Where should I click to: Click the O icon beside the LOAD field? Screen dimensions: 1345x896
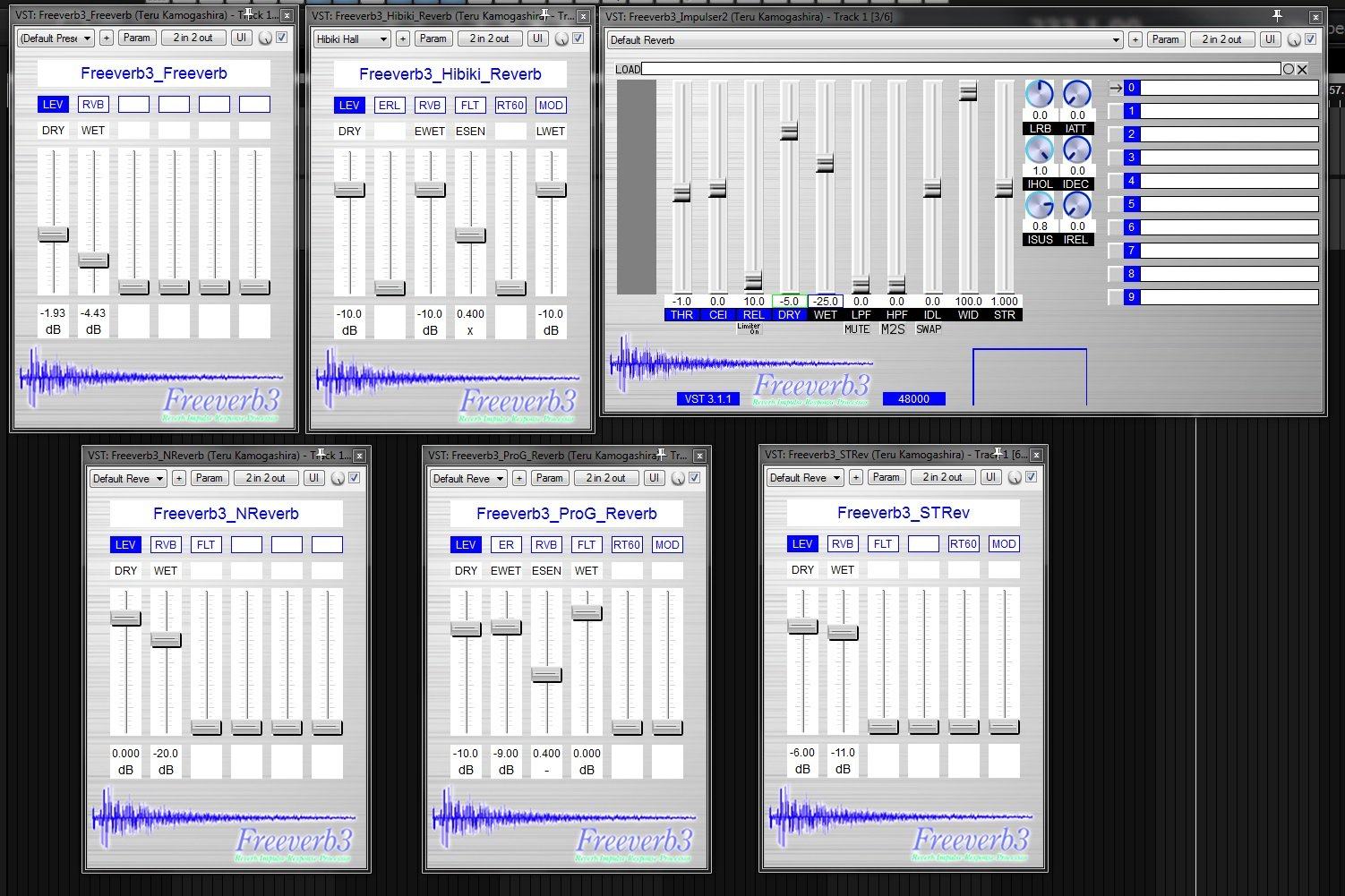[1289, 69]
